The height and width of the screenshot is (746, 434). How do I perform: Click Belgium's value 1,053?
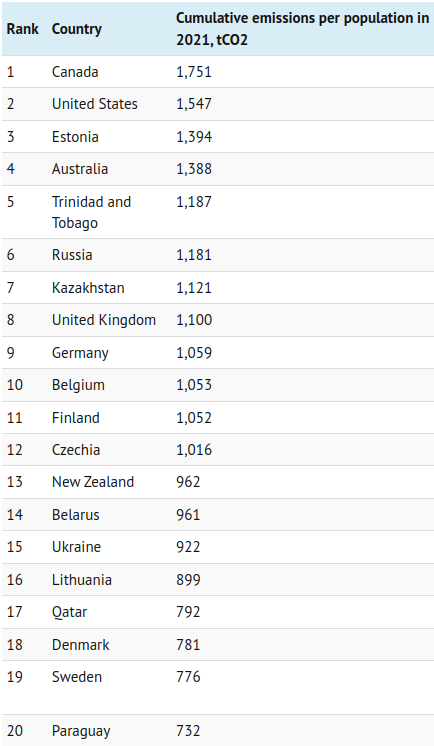click(x=194, y=385)
